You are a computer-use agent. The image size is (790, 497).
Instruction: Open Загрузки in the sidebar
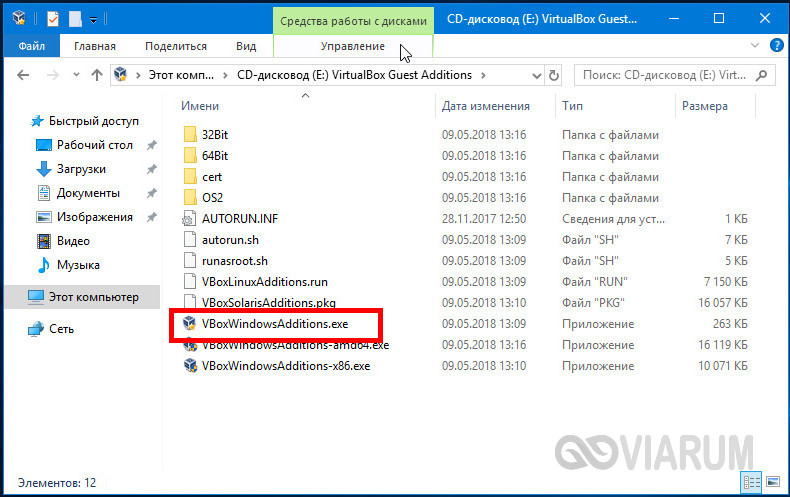tap(81, 169)
